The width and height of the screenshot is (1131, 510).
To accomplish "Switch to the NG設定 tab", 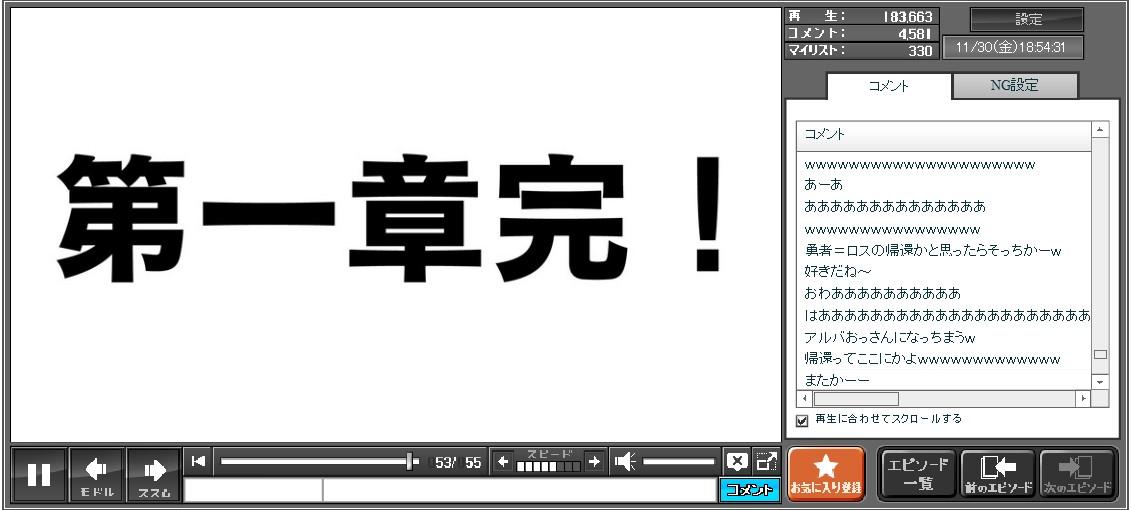I will click(x=1014, y=86).
